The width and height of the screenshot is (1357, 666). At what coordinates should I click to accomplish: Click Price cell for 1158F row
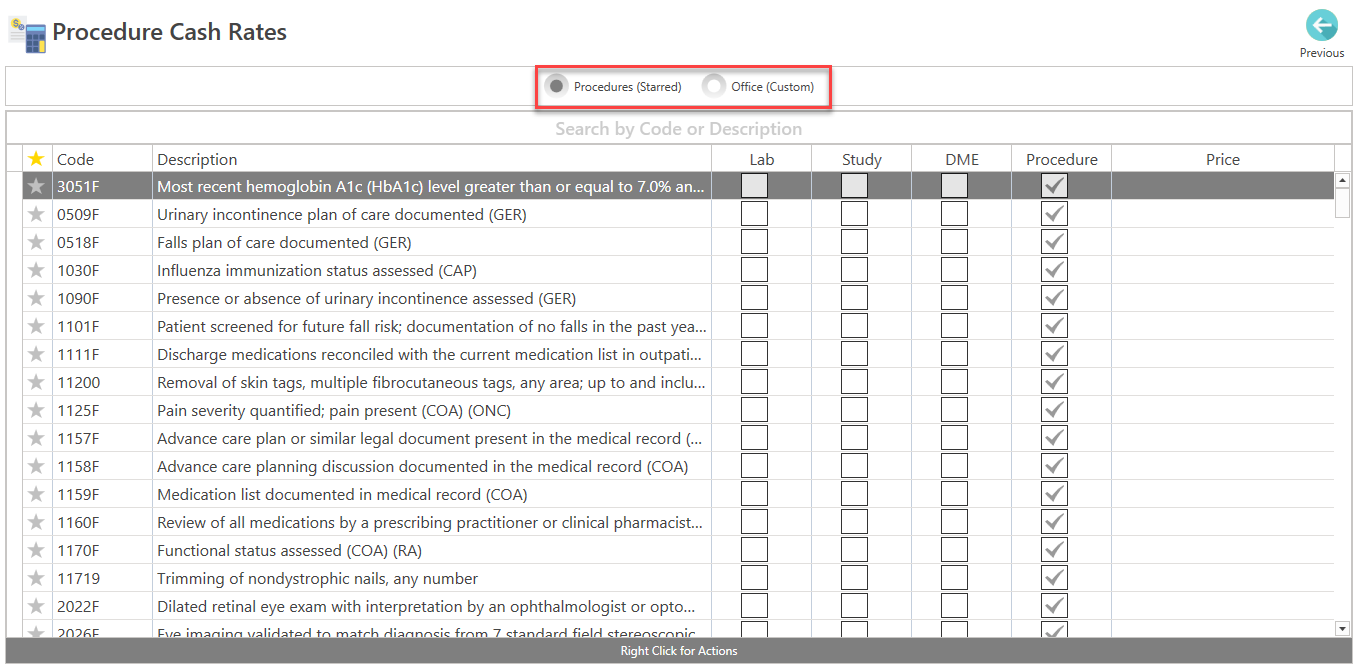click(x=1222, y=466)
